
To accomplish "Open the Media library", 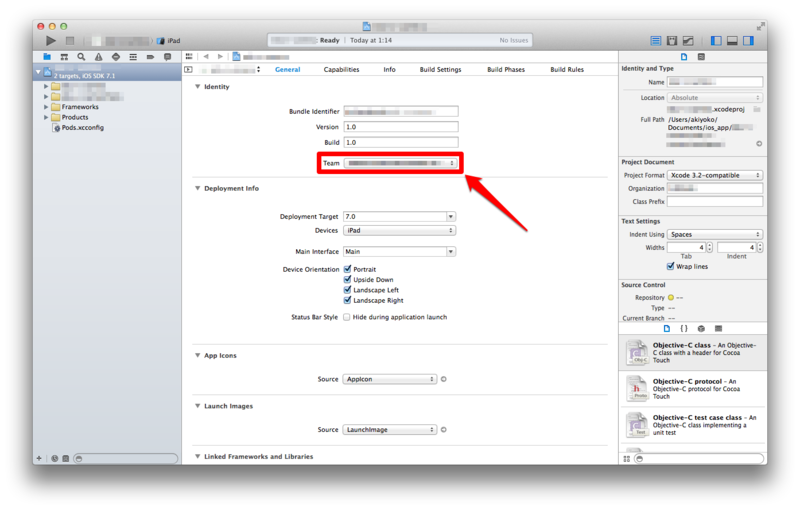I will (718, 328).
